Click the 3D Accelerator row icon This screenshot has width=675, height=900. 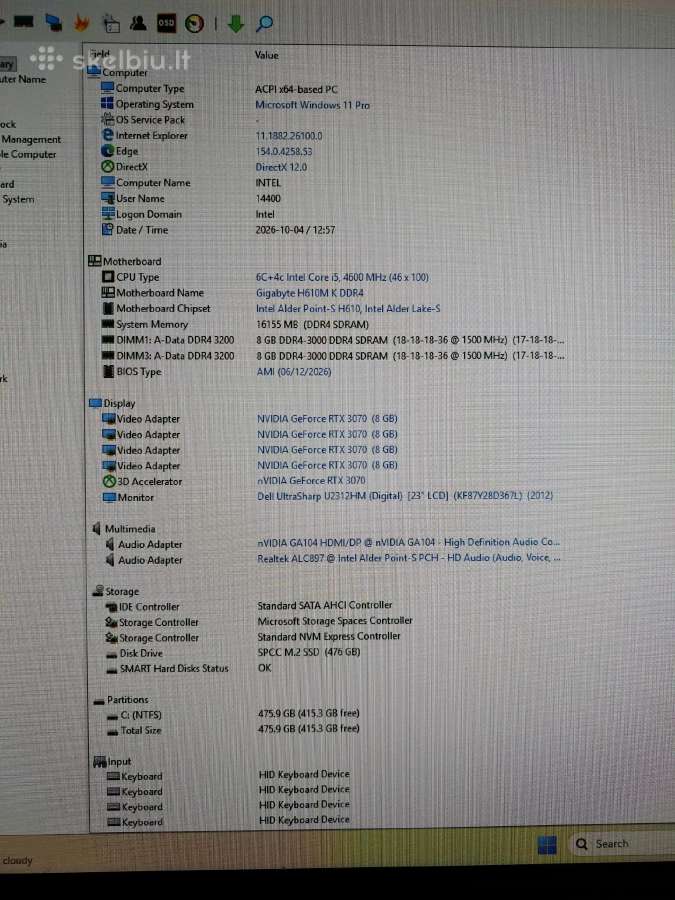coord(109,481)
